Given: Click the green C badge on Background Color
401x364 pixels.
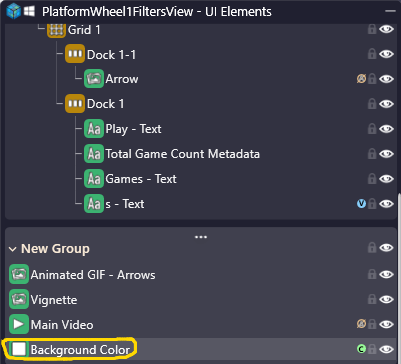Looking at the screenshot, I should (x=361, y=349).
